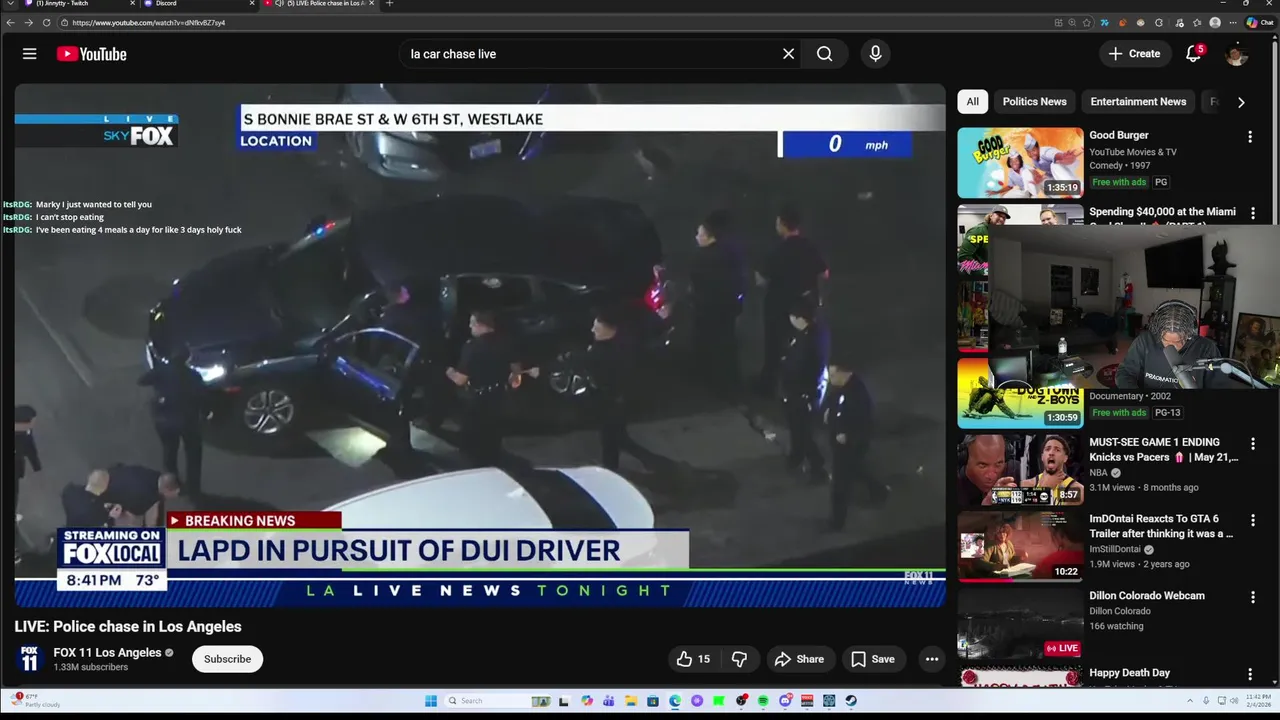Open the notifications bell

(1193, 54)
